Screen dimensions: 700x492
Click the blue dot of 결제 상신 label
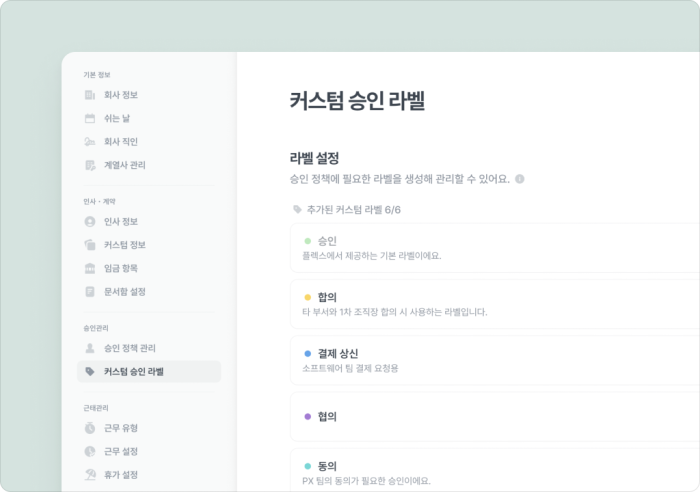click(x=308, y=354)
